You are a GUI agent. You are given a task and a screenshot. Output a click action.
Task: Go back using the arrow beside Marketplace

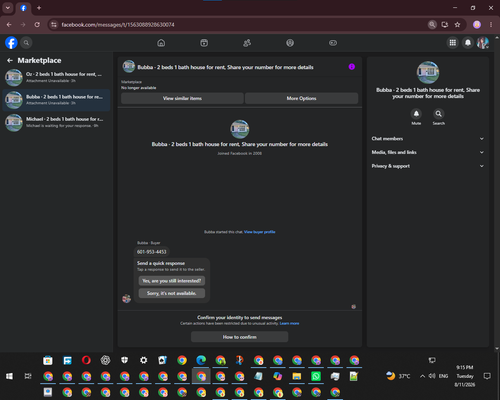coord(10,60)
